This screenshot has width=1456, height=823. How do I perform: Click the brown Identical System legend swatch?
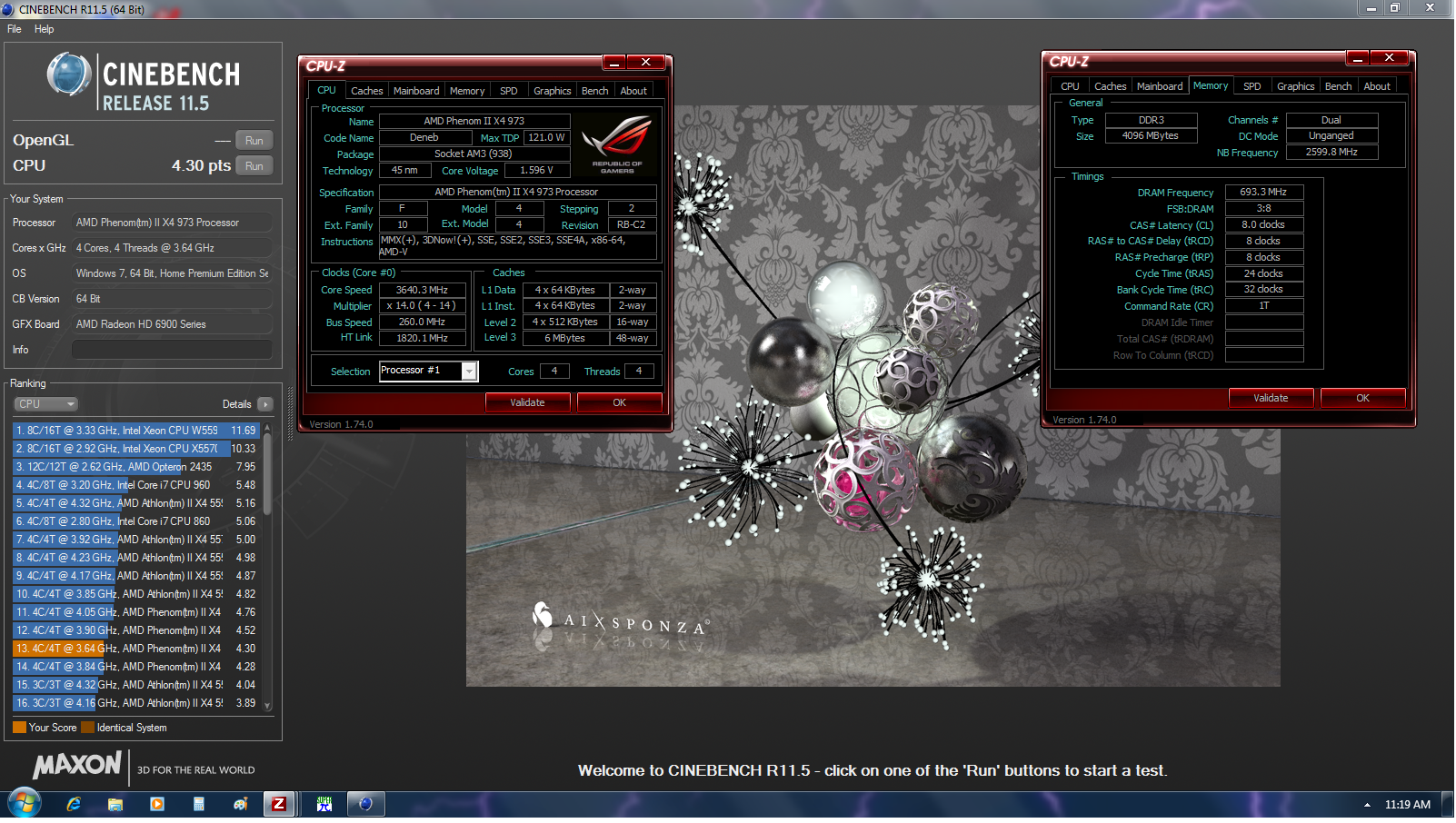coord(87,728)
